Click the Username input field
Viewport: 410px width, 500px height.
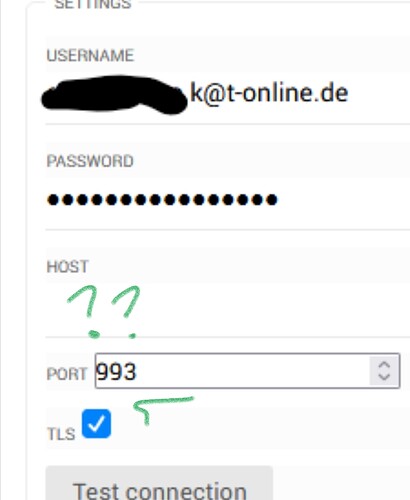[x=228, y=95]
